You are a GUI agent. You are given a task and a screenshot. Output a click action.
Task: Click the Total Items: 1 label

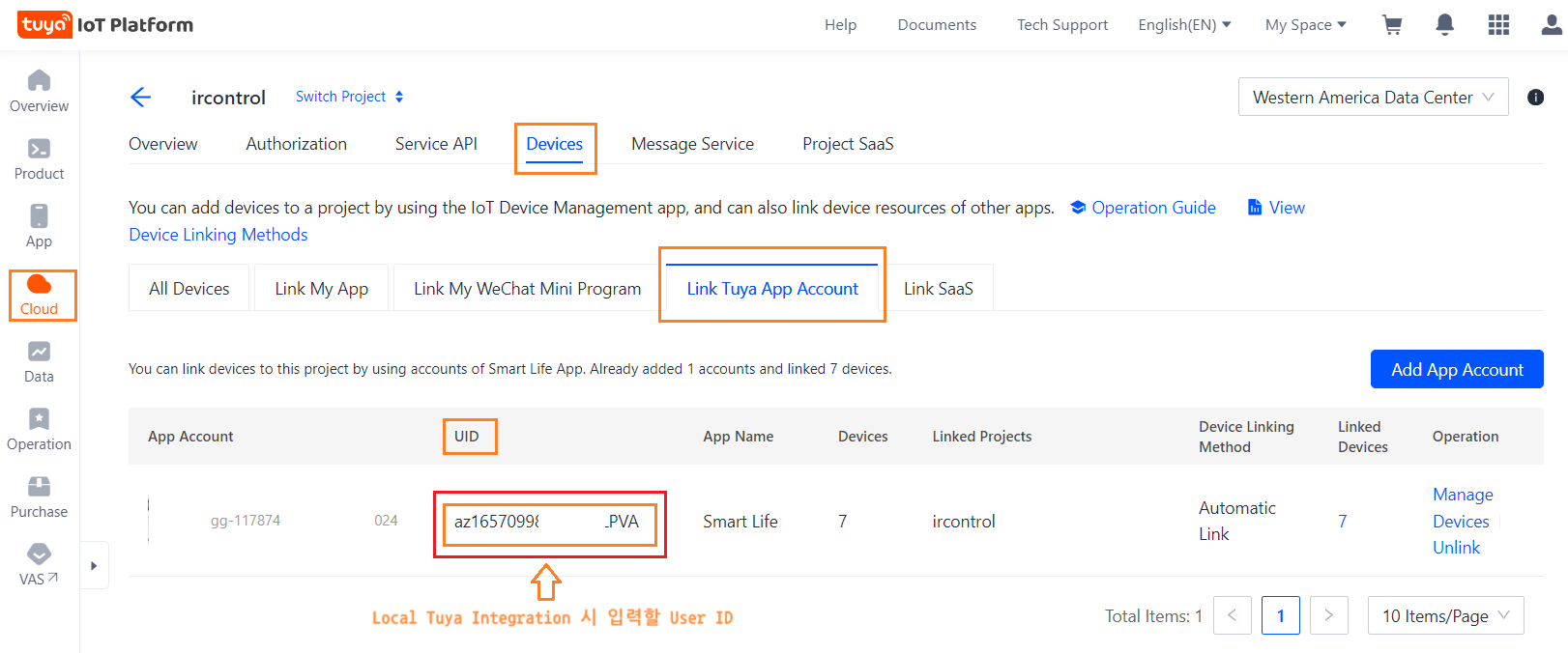(1154, 616)
